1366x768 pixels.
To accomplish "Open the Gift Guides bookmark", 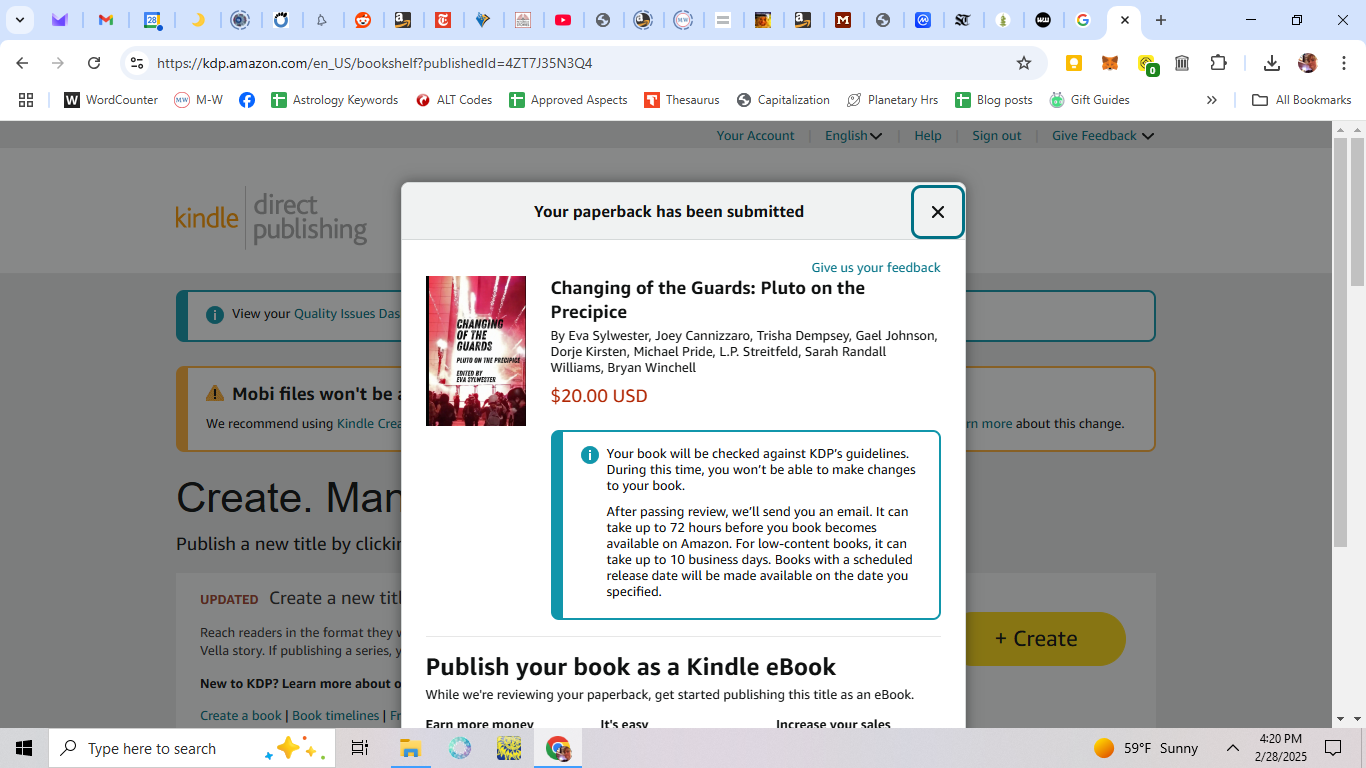I will [x=1089, y=100].
